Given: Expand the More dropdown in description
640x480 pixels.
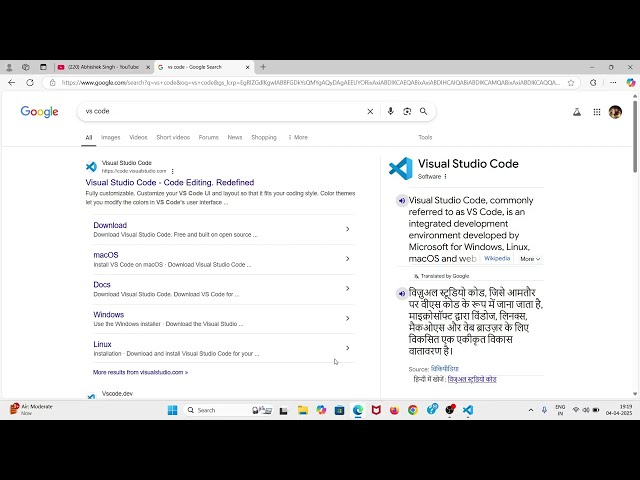Looking at the screenshot, I should 530,259.
